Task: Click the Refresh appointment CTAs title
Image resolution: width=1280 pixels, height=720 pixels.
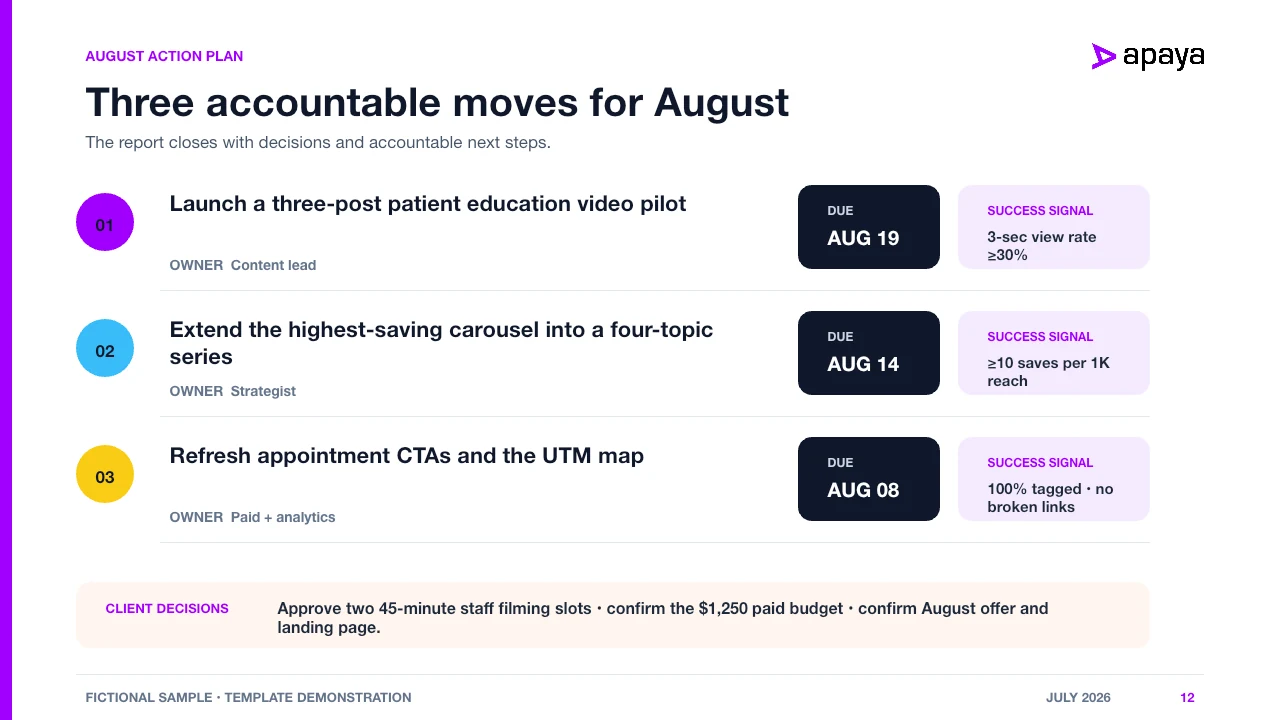Action: coord(407,456)
